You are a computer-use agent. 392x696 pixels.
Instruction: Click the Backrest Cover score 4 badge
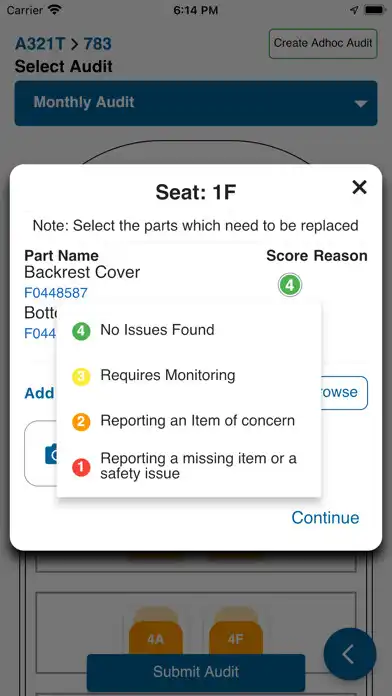coord(290,285)
